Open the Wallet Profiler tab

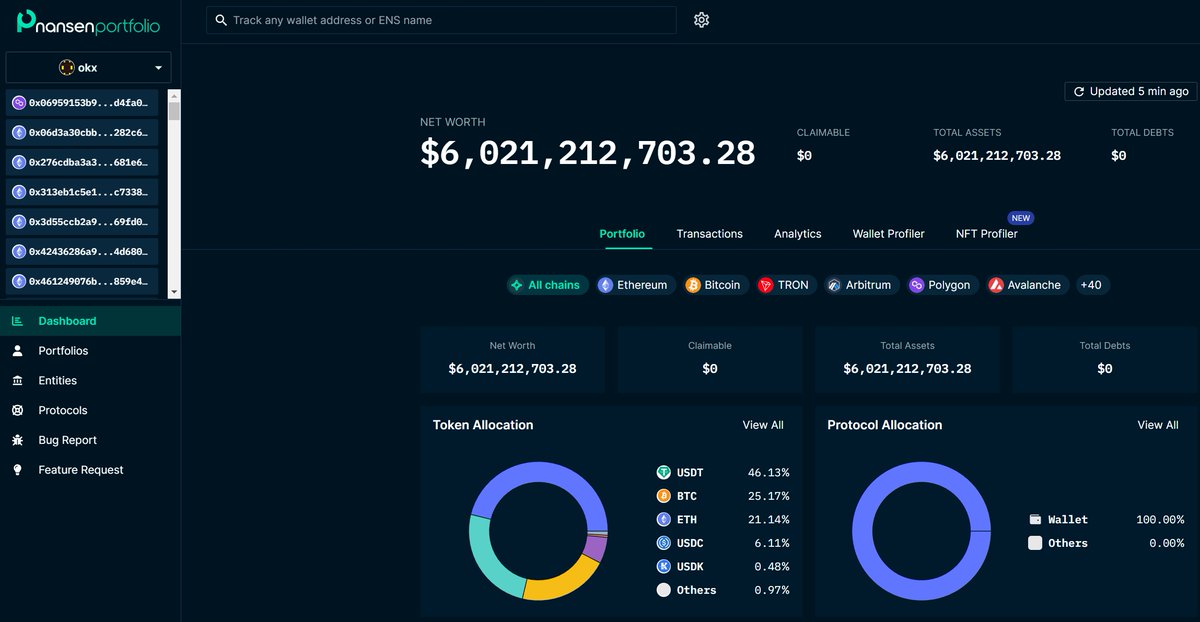tap(888, 234)
